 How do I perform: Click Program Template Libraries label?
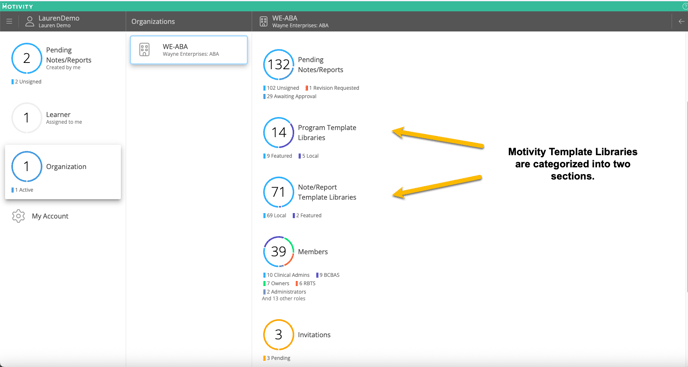[327, 133]
